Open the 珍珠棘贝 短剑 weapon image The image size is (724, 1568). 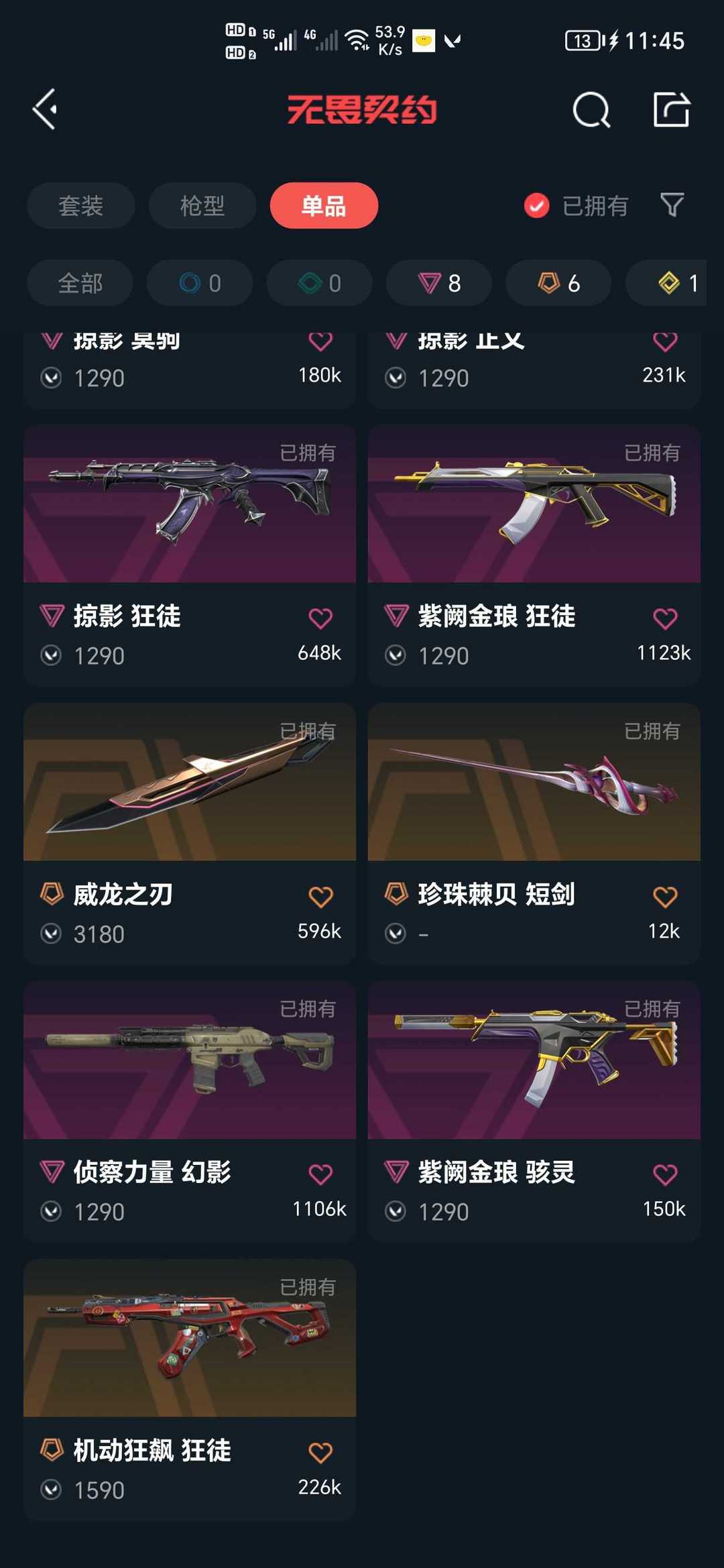[534, 782]
